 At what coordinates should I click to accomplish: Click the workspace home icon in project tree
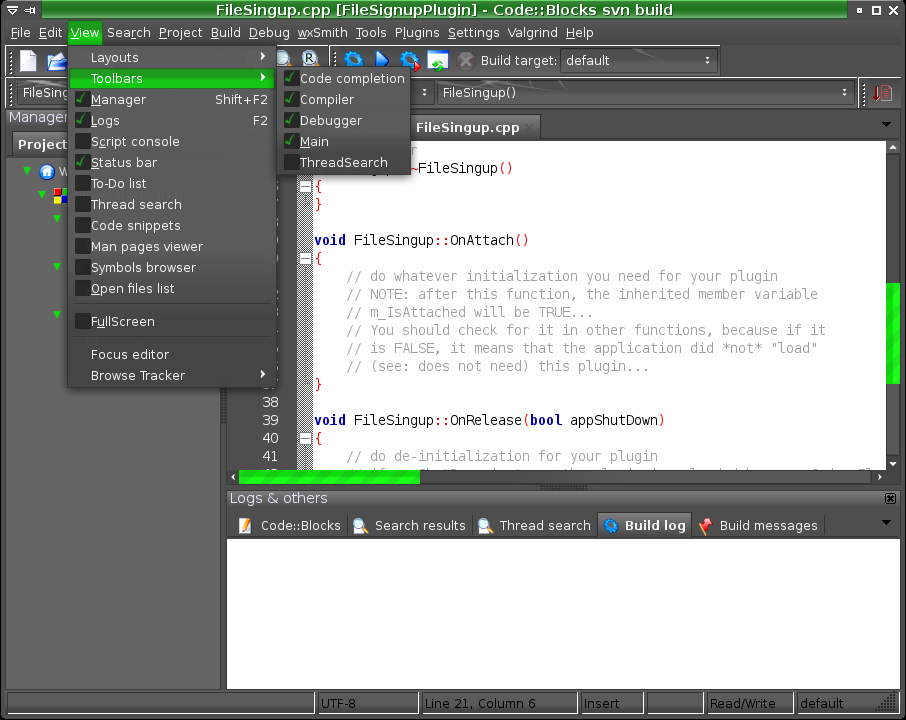pyautogui.click(x=47, y=172)
